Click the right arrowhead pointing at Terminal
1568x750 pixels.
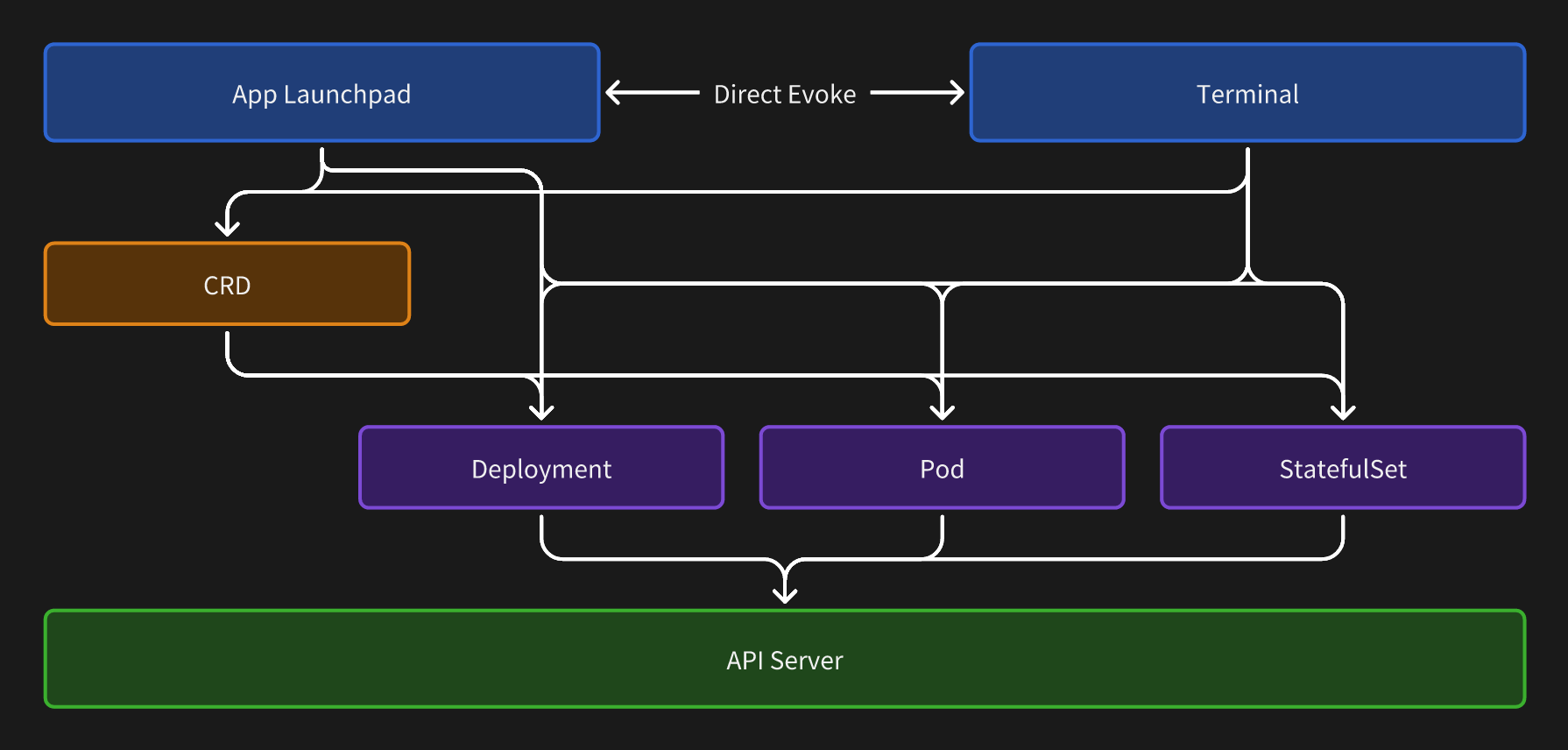957,93
